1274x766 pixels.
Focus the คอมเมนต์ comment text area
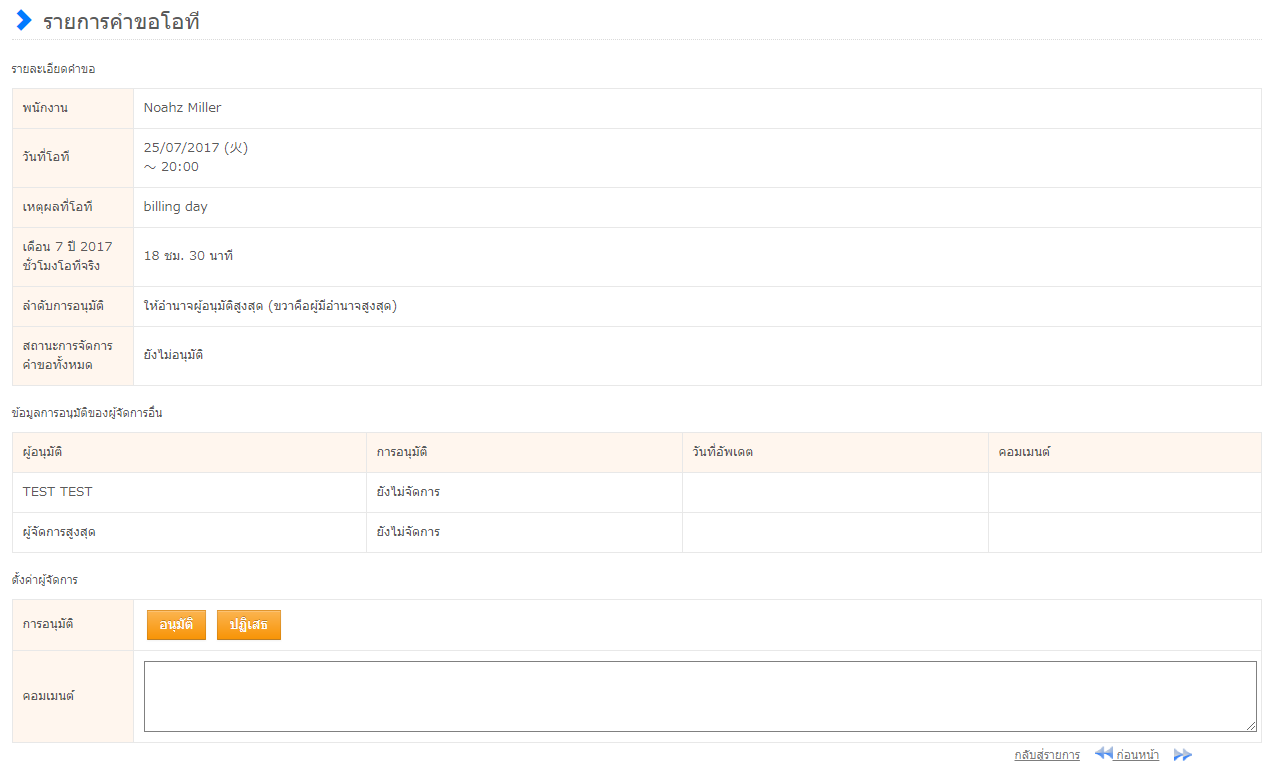[698, 696]
